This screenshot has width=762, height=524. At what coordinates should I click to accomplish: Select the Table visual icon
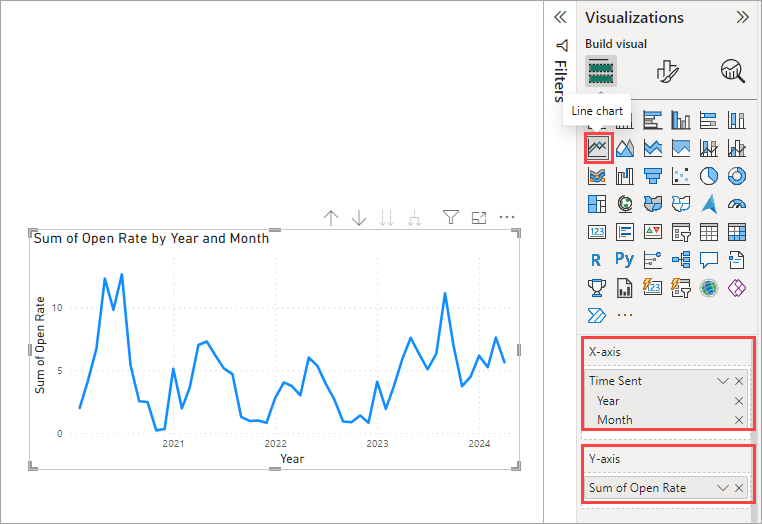tap(709, 232)
